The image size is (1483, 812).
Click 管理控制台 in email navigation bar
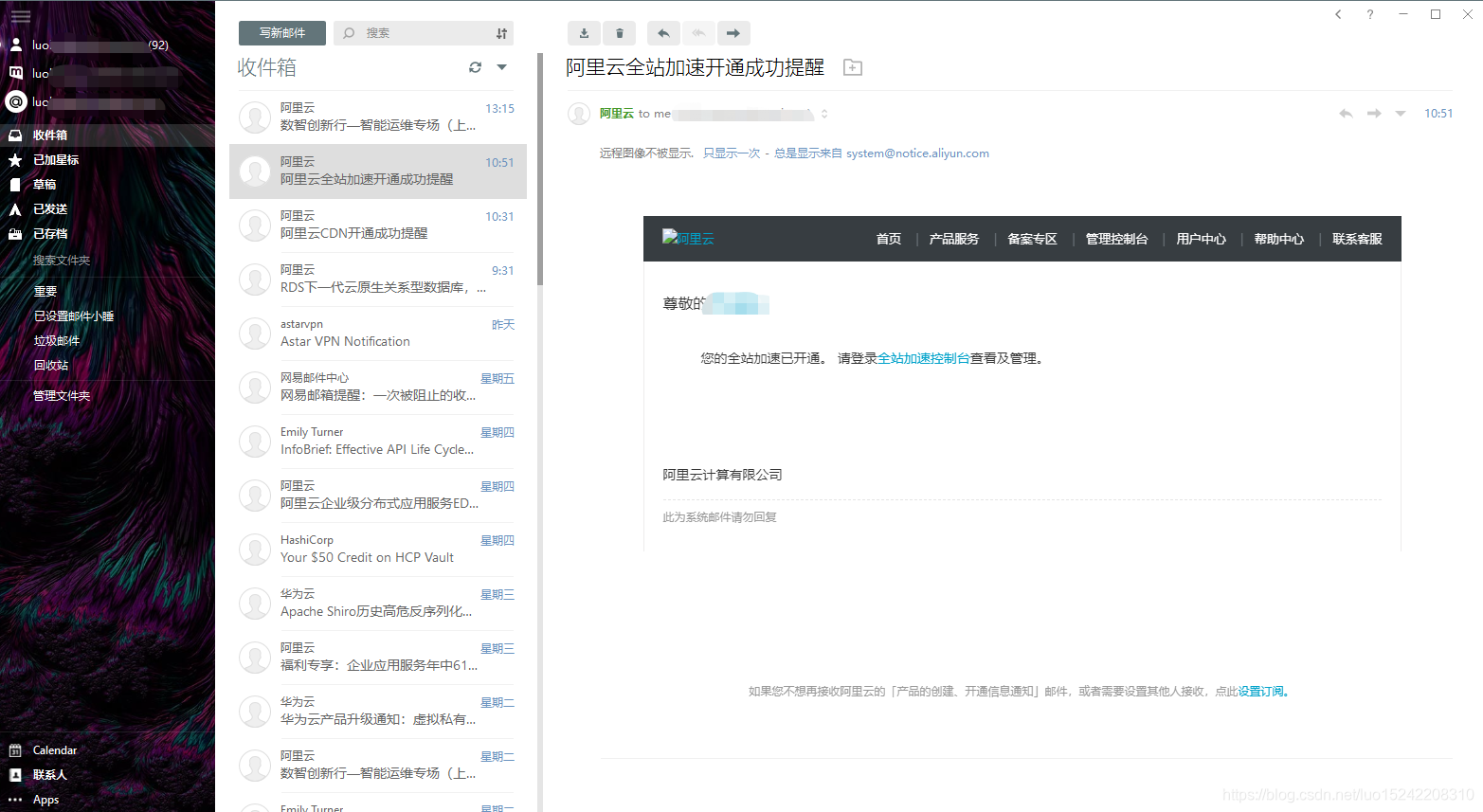pyautogui.click(x=1116, y=239)
